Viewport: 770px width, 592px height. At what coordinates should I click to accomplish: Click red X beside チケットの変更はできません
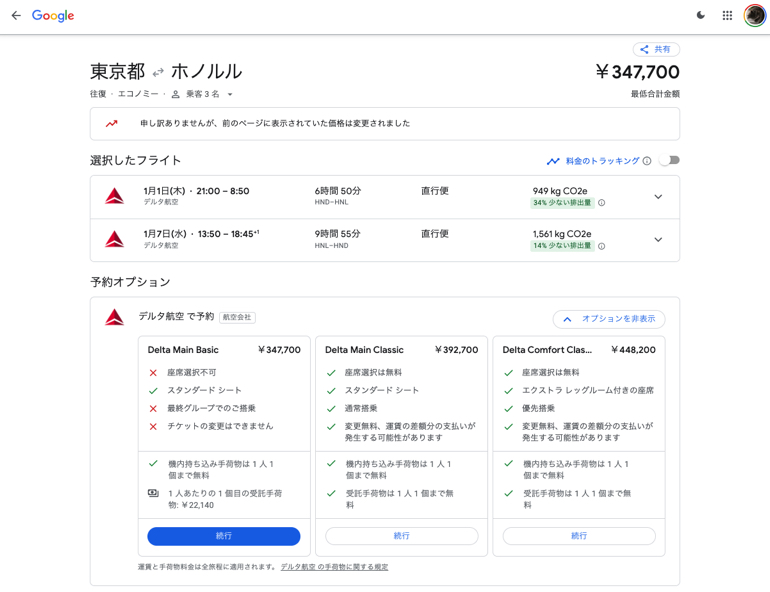pos(153,426)
